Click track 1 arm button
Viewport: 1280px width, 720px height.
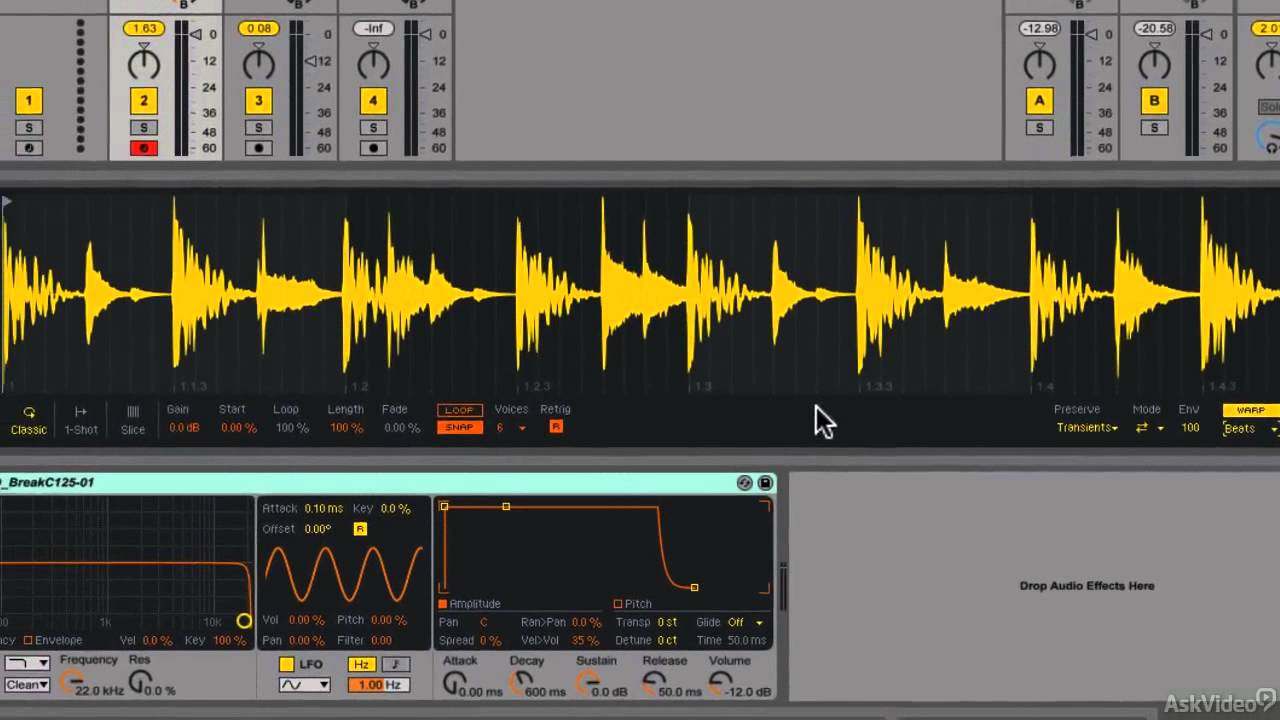(29, 148)
